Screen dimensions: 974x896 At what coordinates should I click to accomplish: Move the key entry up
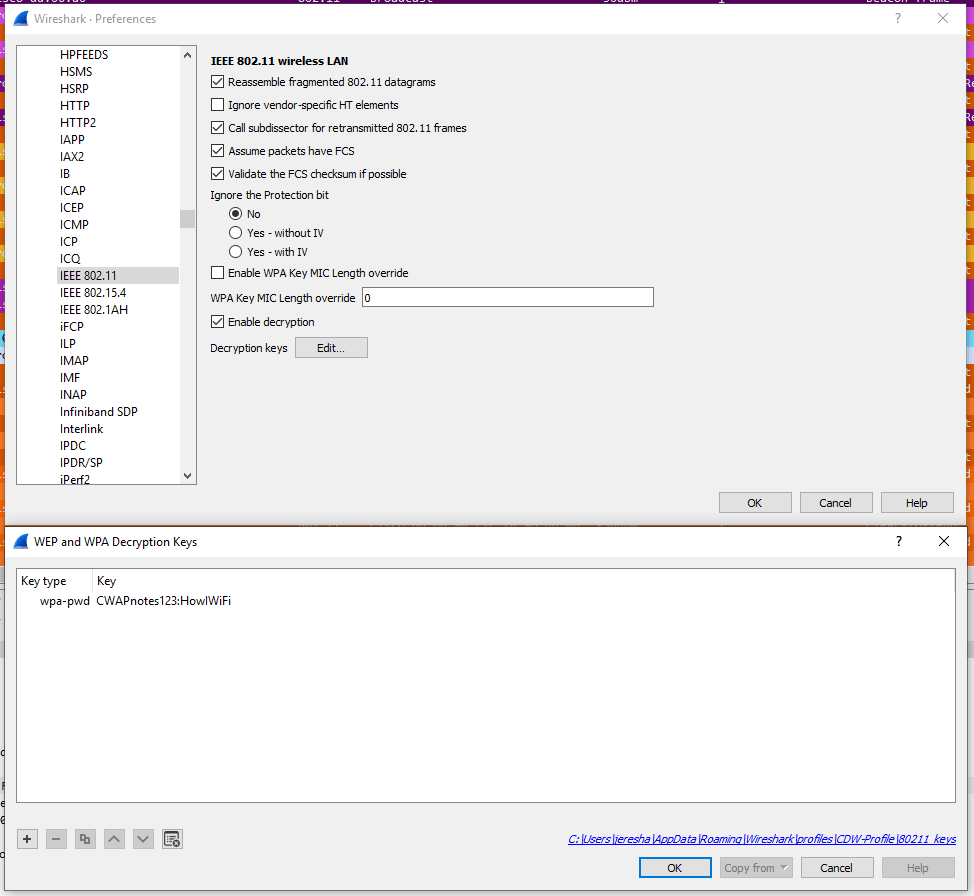tap(114, 839)
